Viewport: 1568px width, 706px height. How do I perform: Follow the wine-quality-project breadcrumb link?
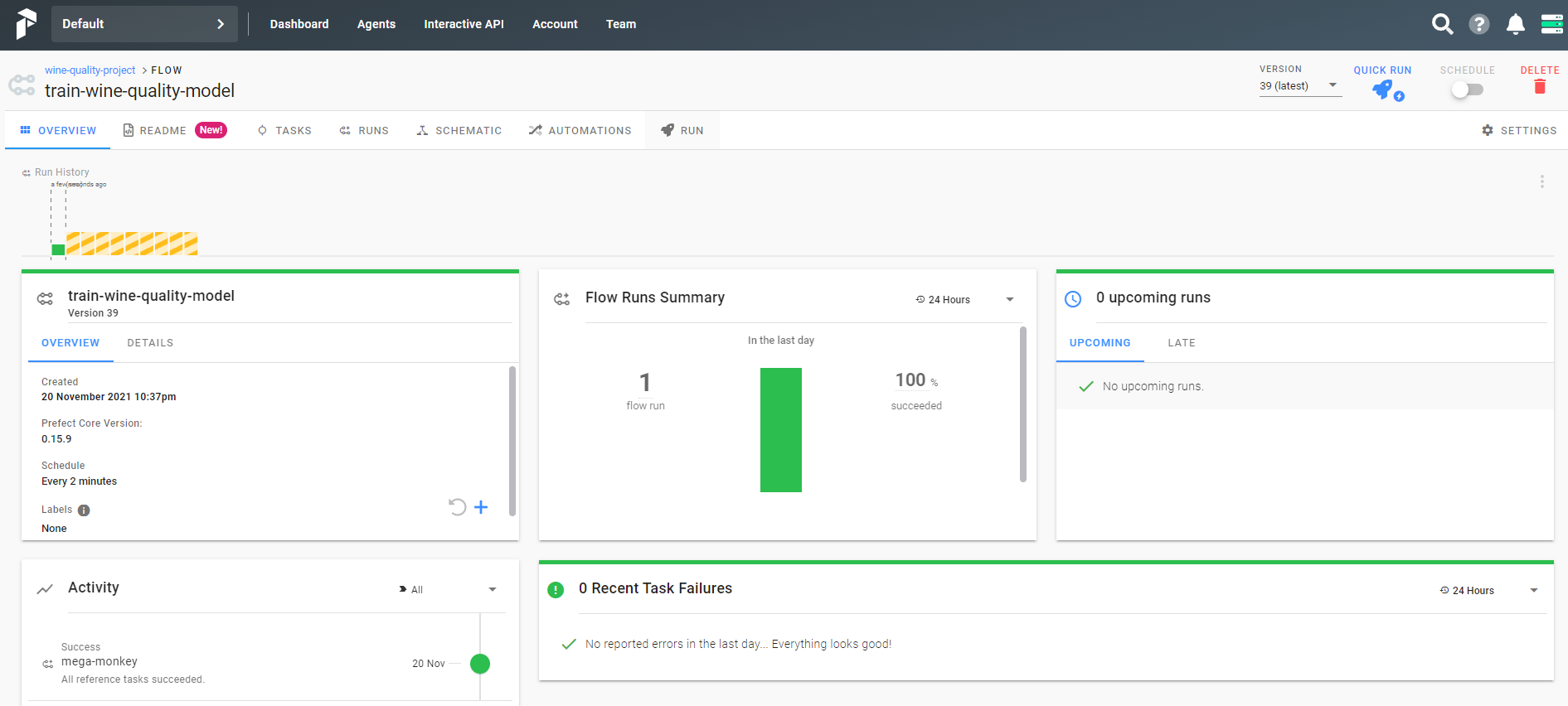(x=90, y=70)
